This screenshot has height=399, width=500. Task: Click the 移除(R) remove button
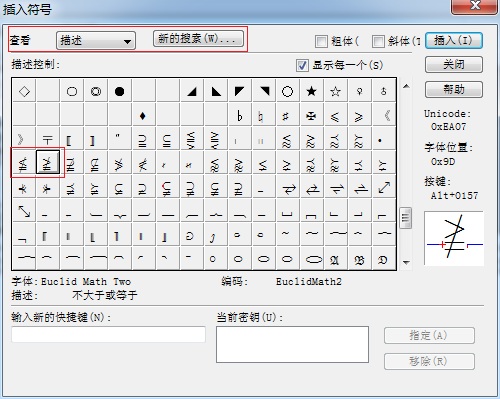(429, 361)
